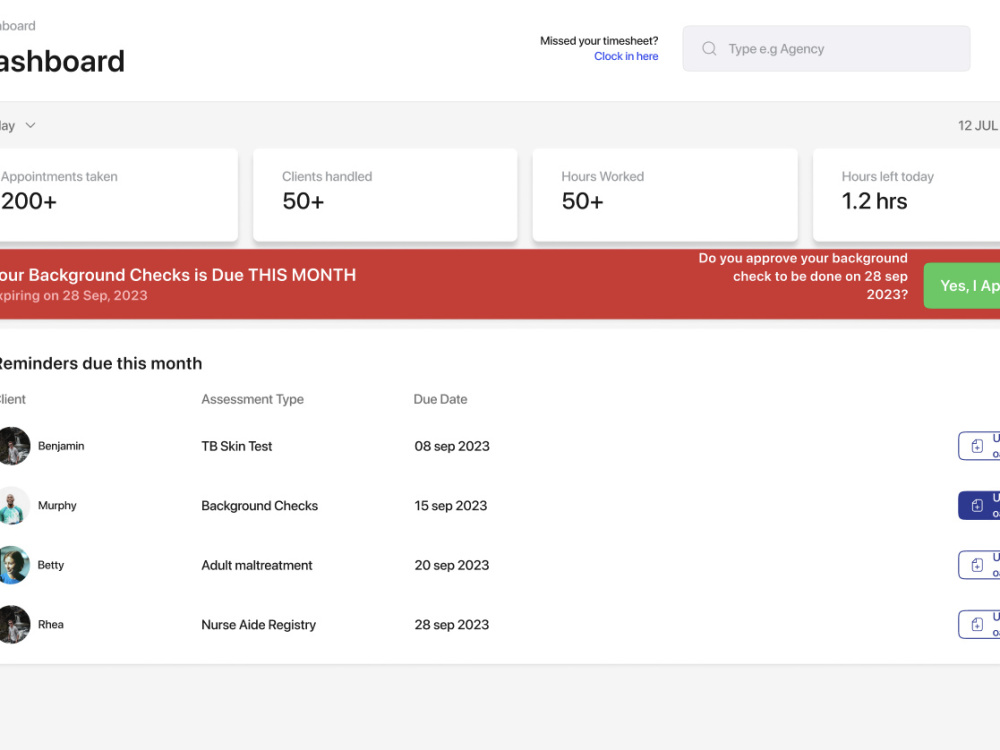Click the 'Reminders due this month' heading

coord(100,364)
